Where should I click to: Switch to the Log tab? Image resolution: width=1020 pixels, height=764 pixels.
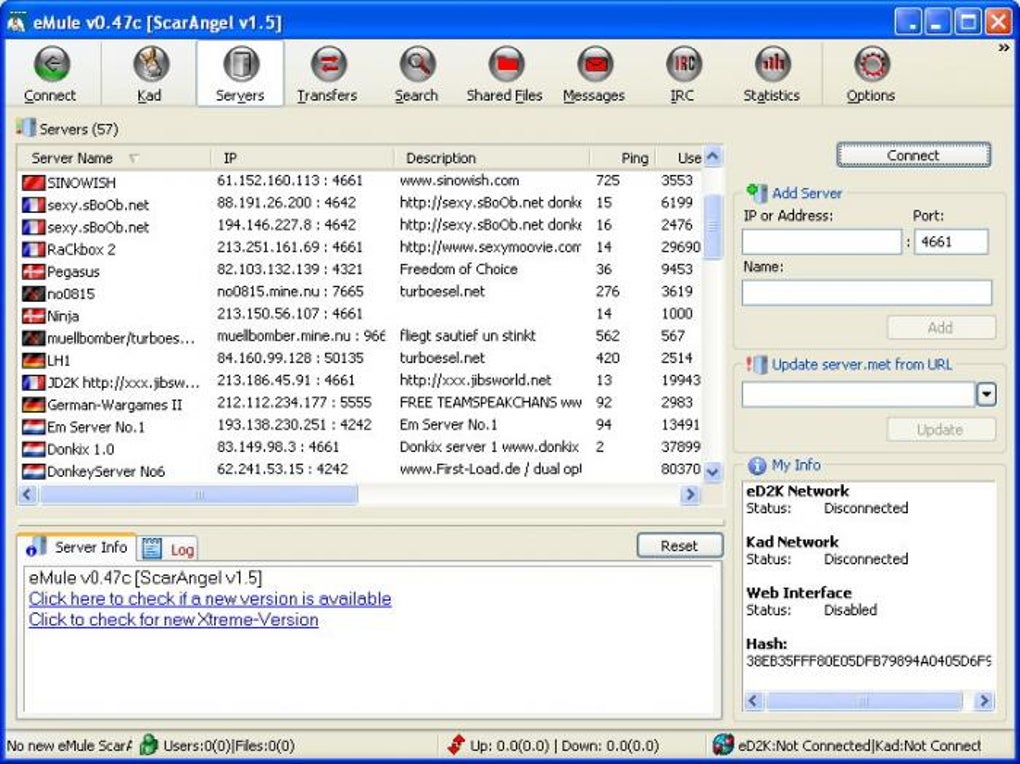click(170, 549)
